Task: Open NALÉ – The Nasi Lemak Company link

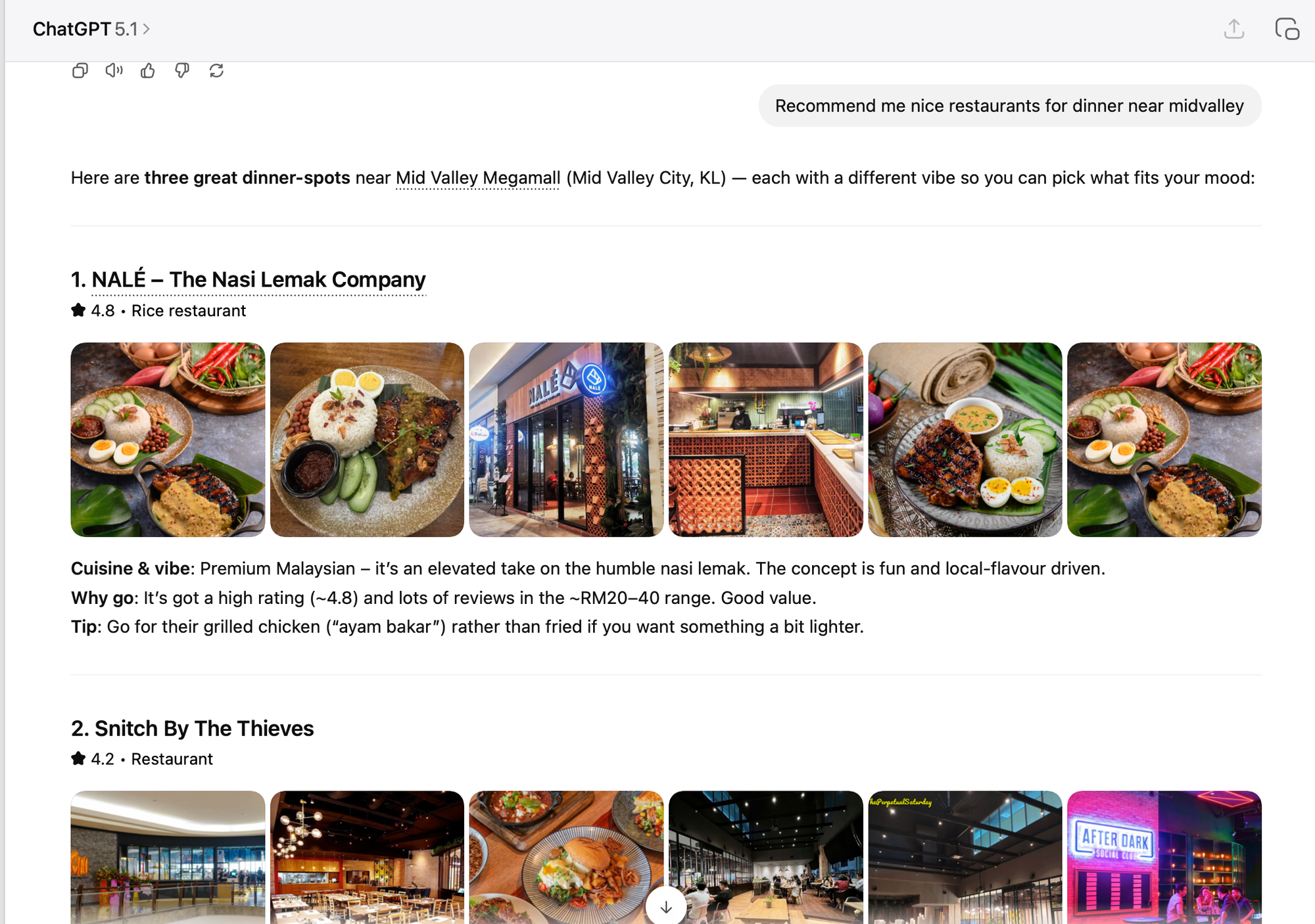Action: (258, 279)
